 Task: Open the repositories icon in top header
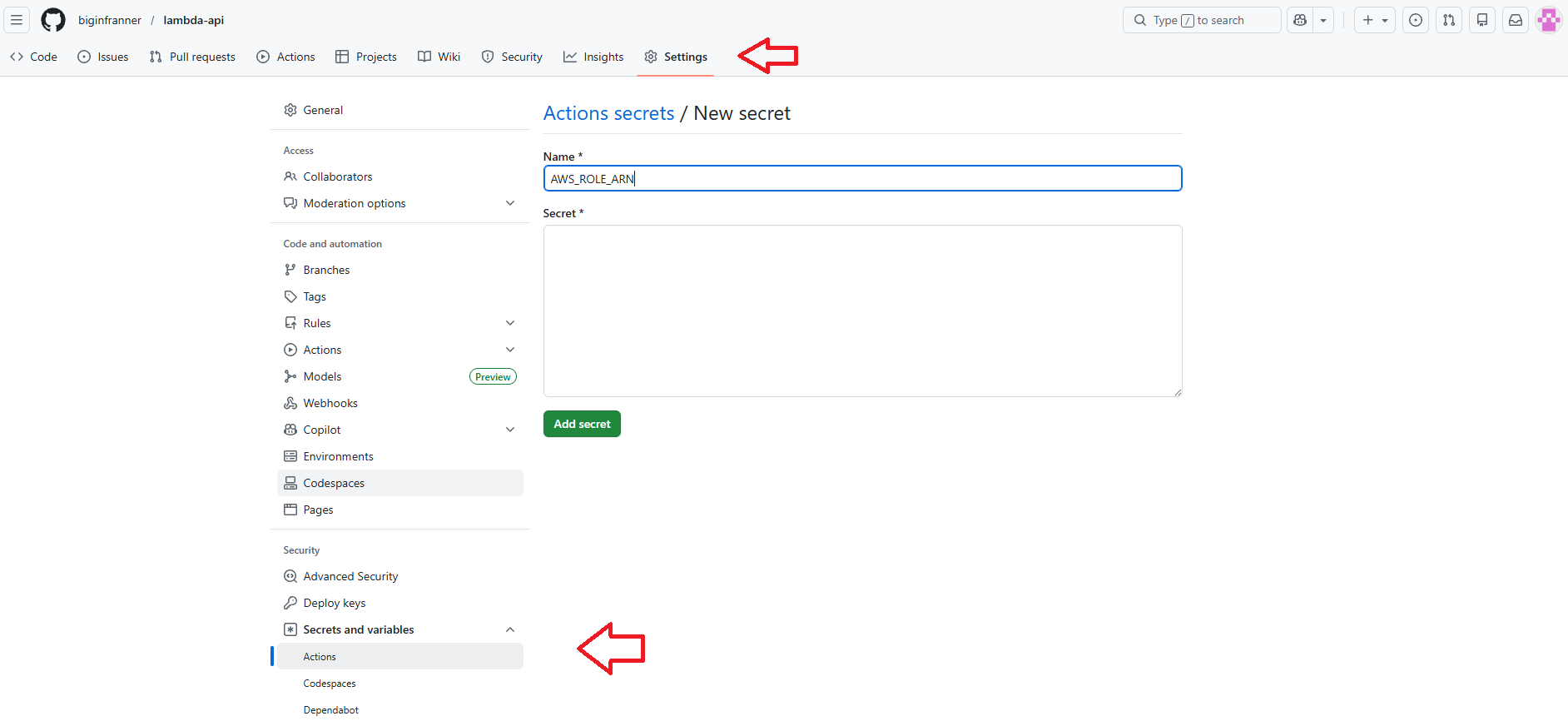pos(1482,20)
